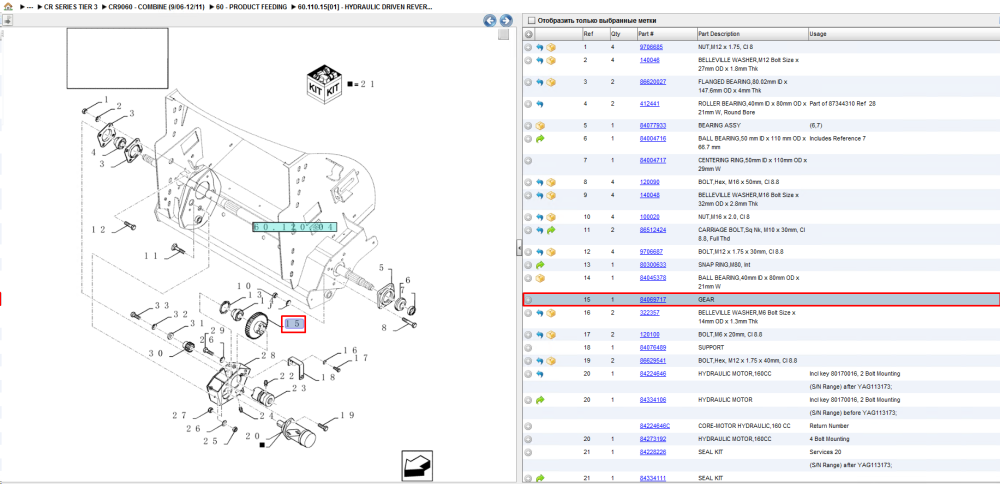Select callout 15 in the diagram
Screen dimensions: 1000x484
tap(293, 324)
